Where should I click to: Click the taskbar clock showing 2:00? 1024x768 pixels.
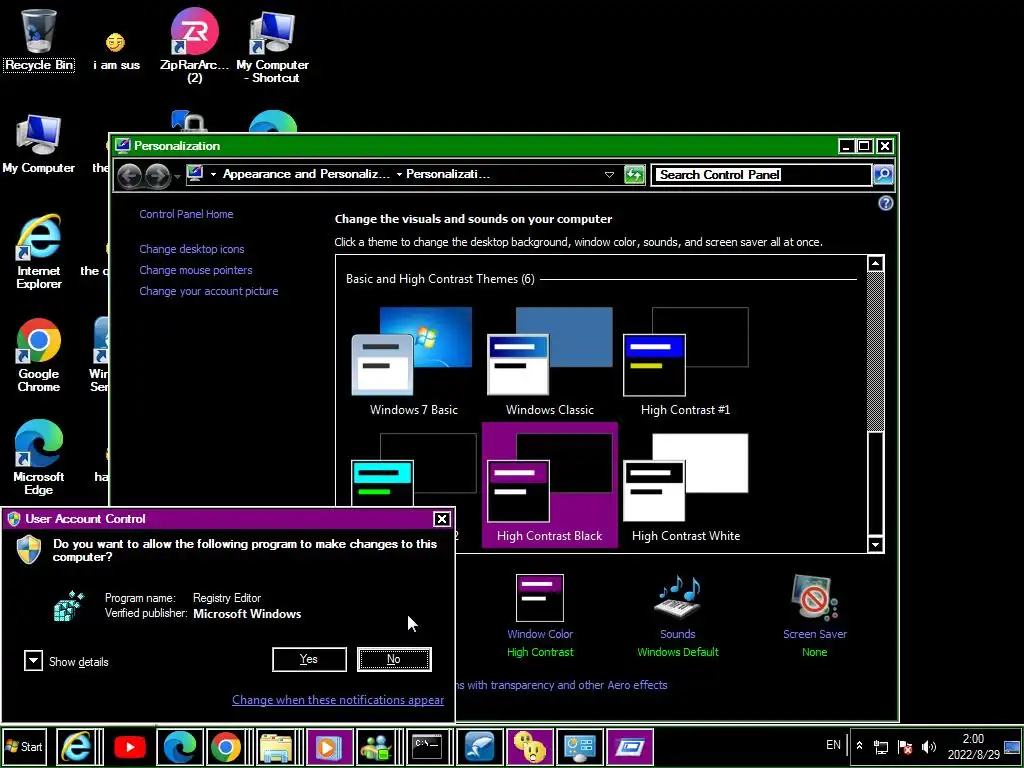click(973, 746)
